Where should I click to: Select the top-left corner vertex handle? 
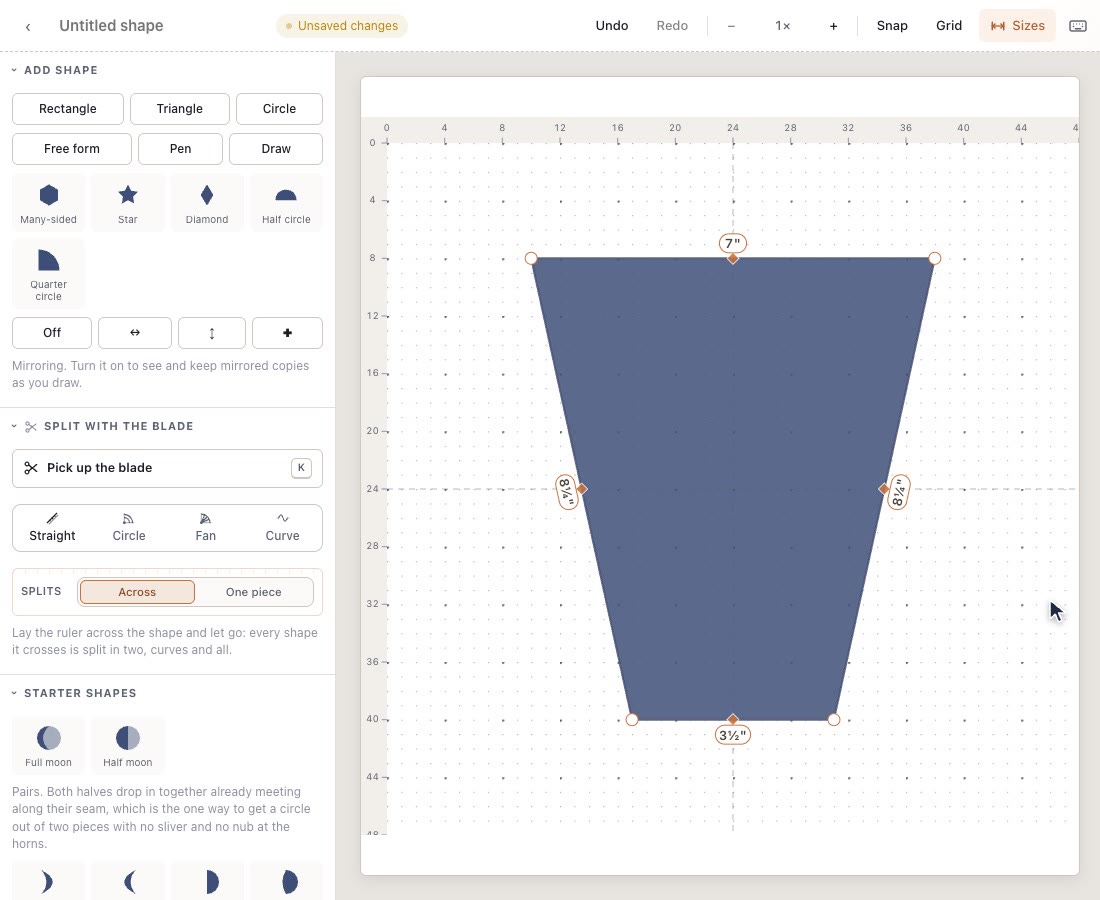tap(531, 259)
